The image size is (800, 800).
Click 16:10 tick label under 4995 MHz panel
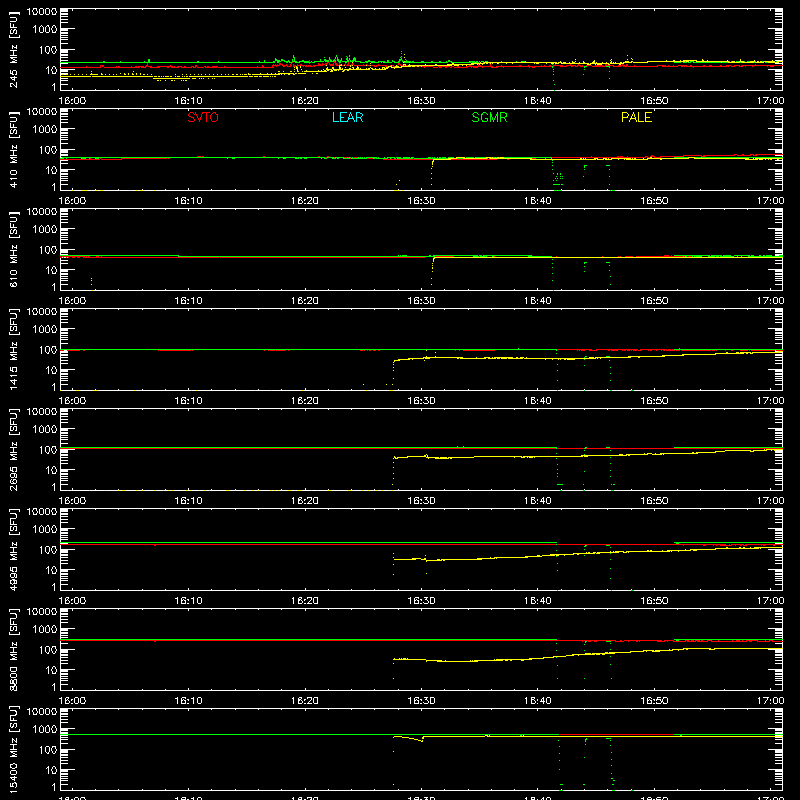189,601
